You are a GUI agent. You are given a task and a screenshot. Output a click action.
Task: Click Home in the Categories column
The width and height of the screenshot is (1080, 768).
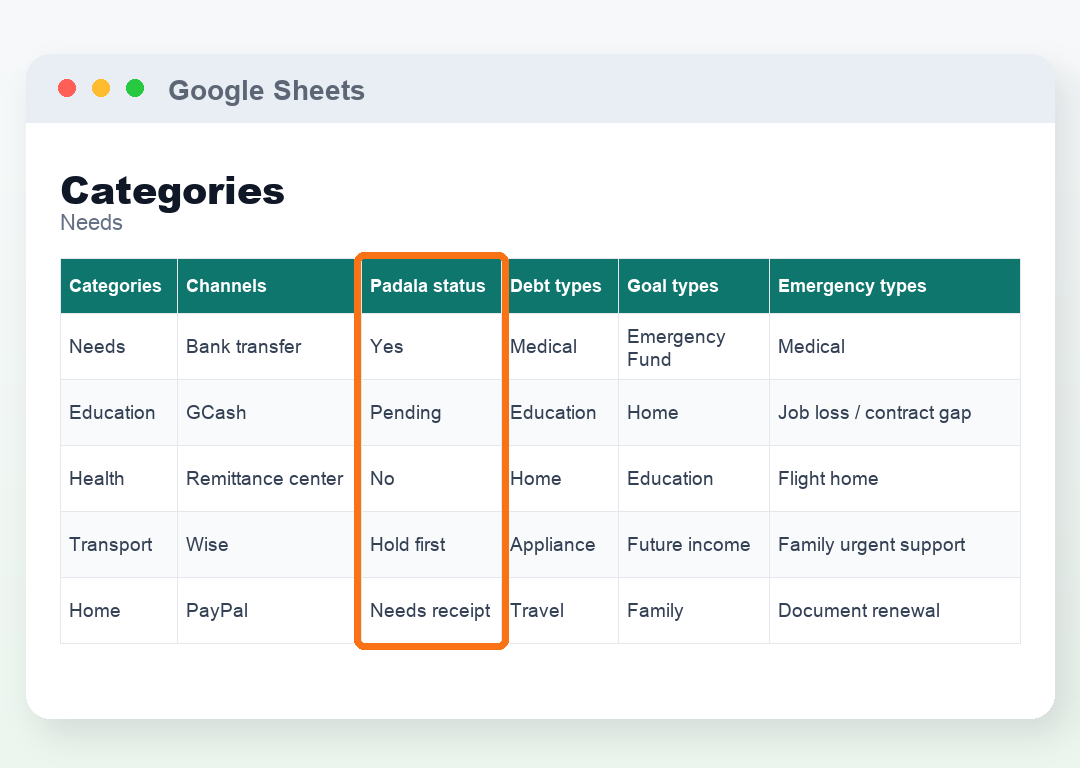119,611
